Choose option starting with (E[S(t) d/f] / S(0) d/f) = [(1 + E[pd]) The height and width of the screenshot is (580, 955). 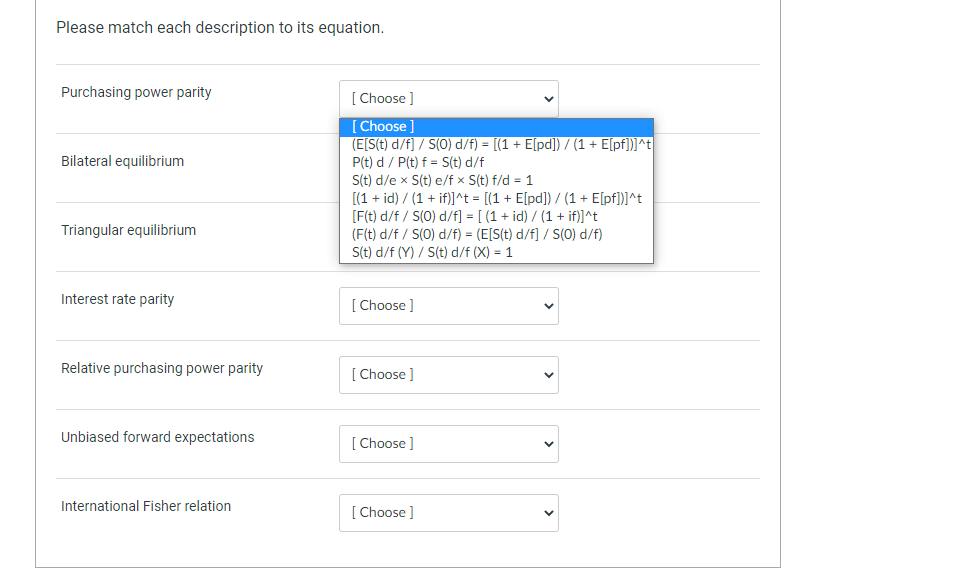[496, 144]
